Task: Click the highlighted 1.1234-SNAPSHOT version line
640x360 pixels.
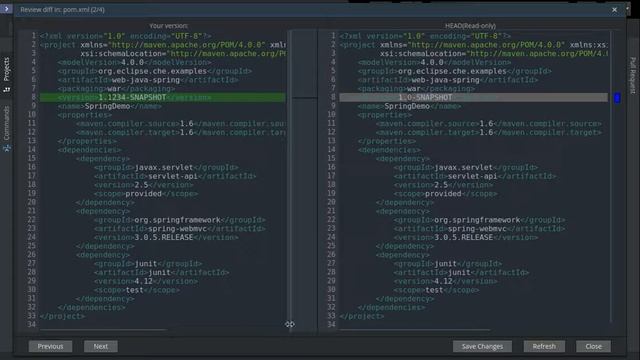Action: point(163,97)
